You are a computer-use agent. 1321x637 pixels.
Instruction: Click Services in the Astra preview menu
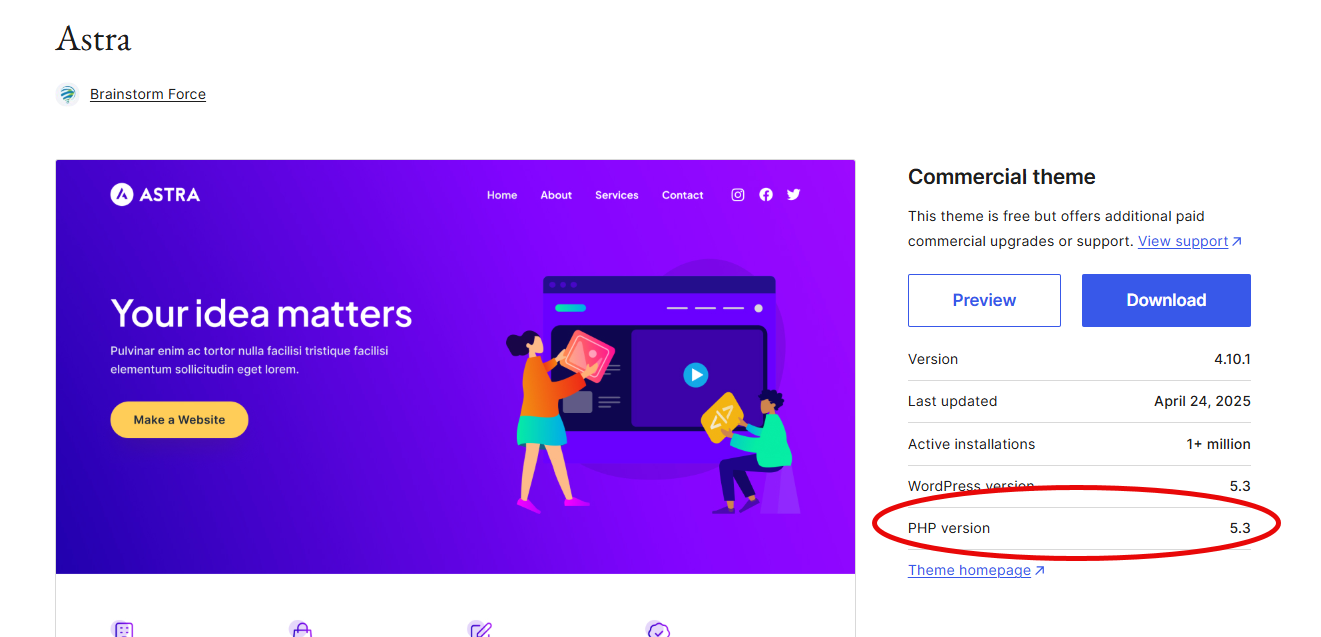[617, 195]
